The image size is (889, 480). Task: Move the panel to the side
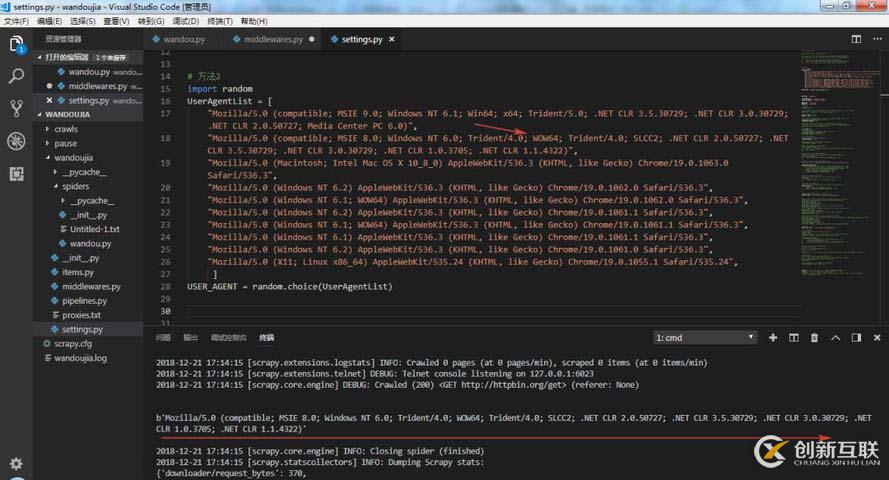856,338
